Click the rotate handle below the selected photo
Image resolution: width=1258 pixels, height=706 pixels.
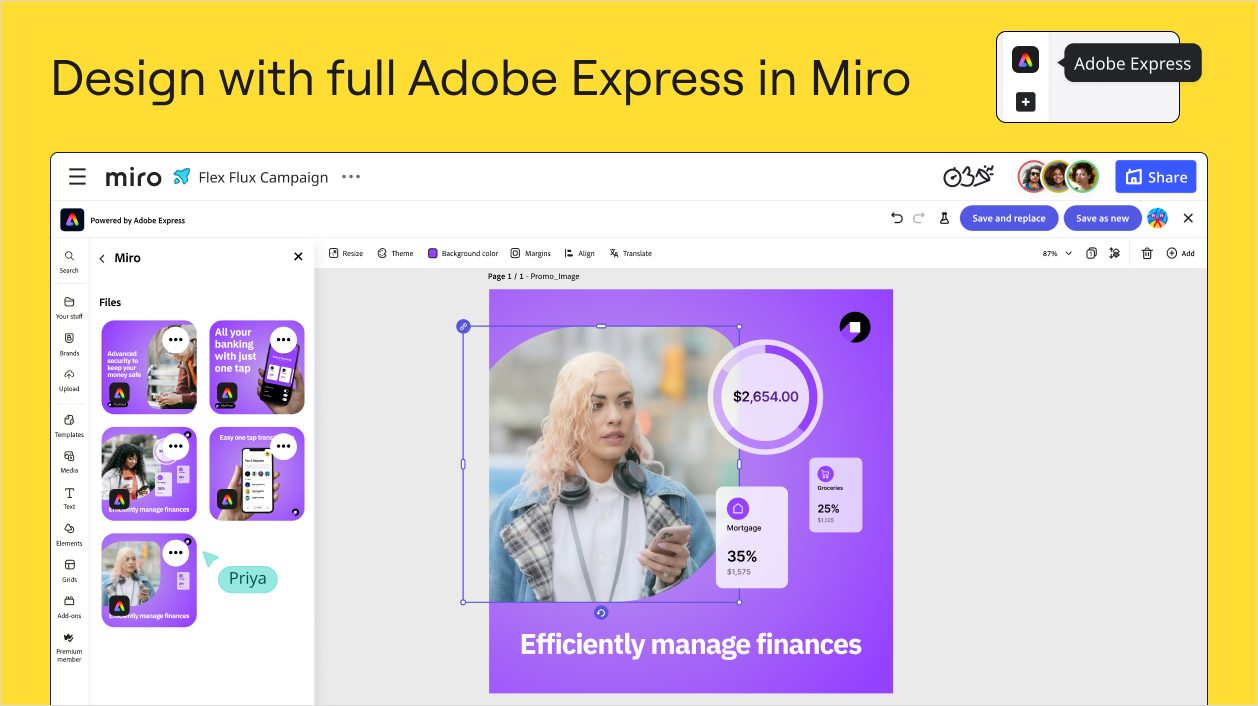[x=601, y=613]
